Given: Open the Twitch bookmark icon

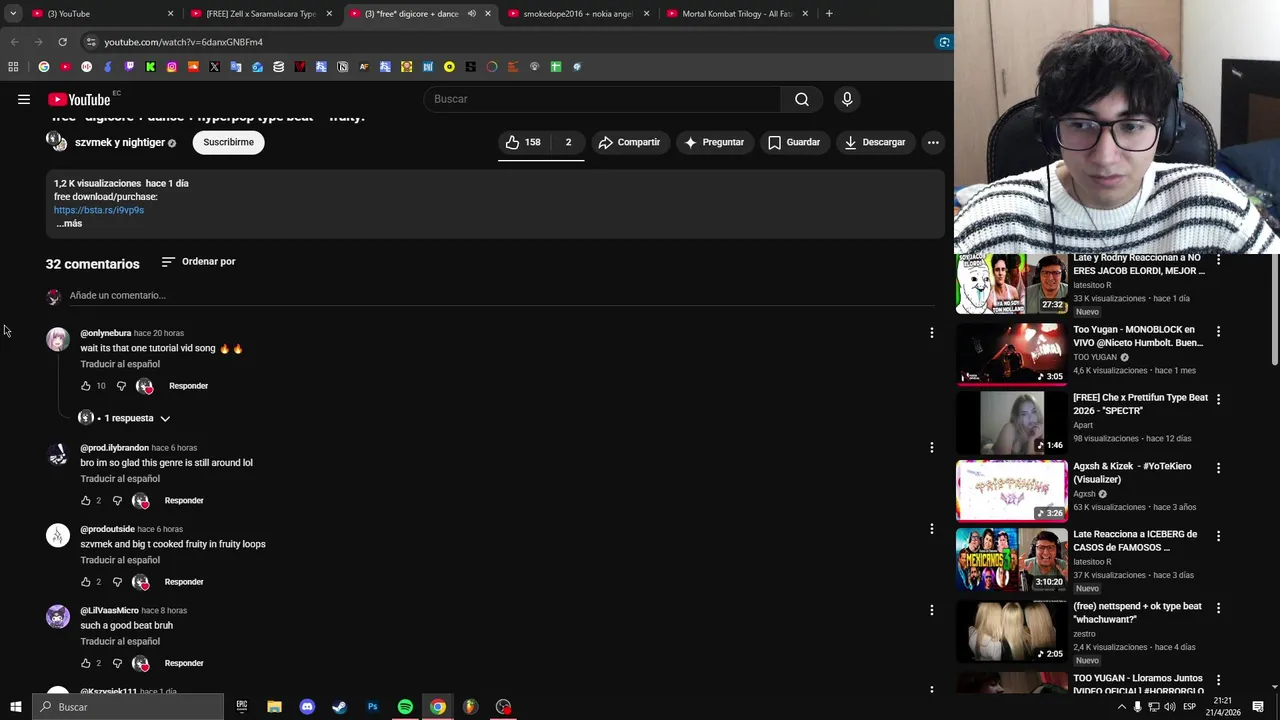Looking at the screenshot, I should (129, 67).
